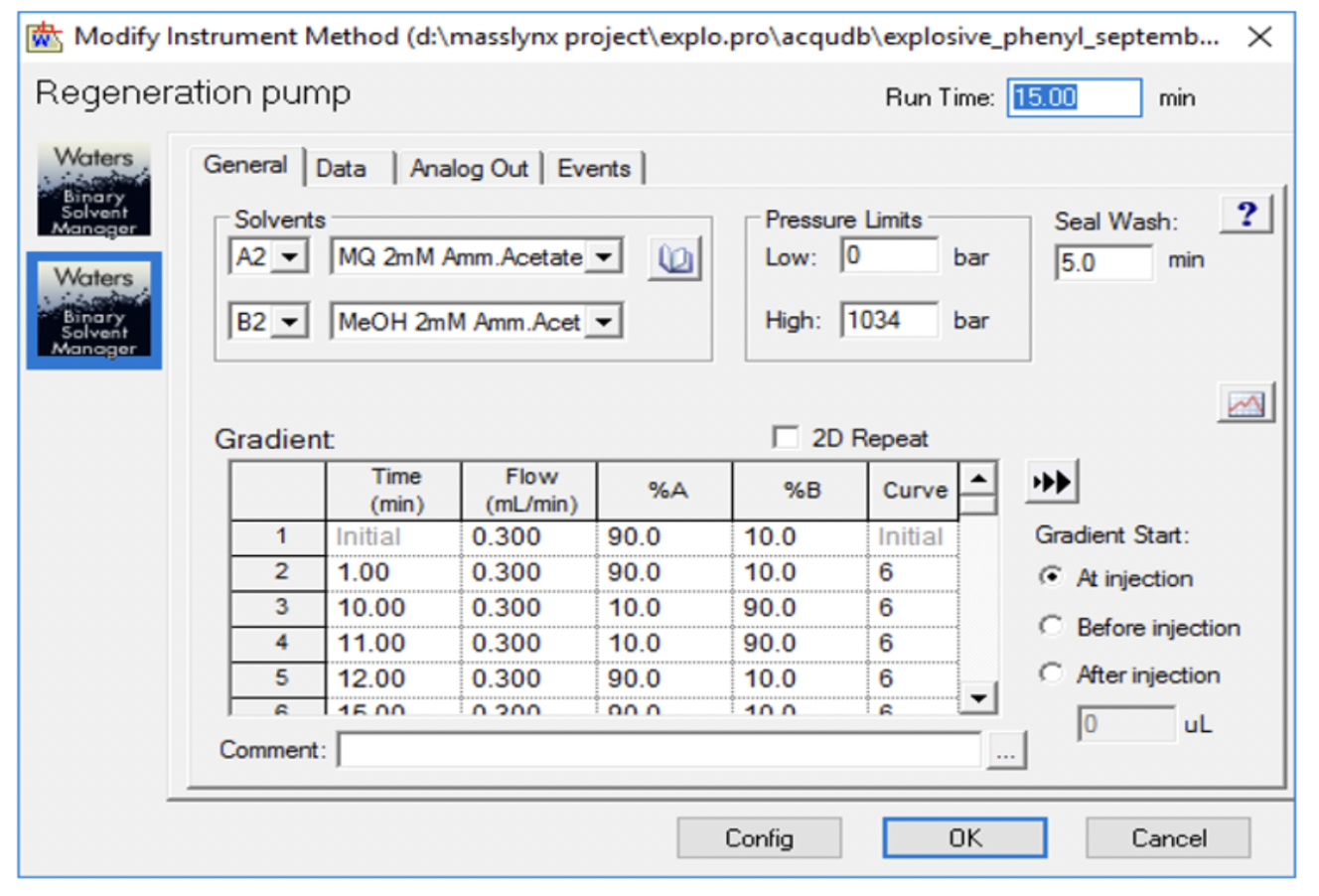Click the ellipsis button beside Comment
The width and height of the screenshot is (1319, 896).
(1005, 752)
